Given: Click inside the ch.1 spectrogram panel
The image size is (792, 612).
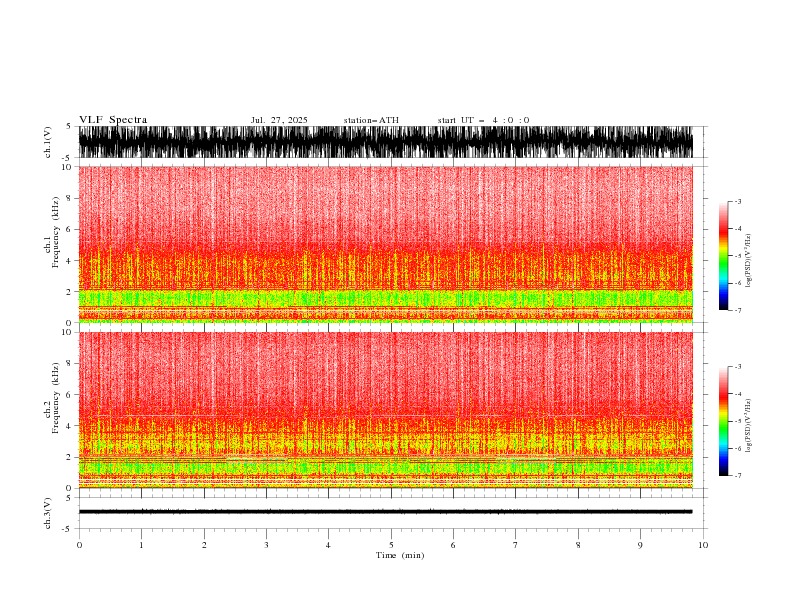Looking at the screenshot, I should coord(385,244).
